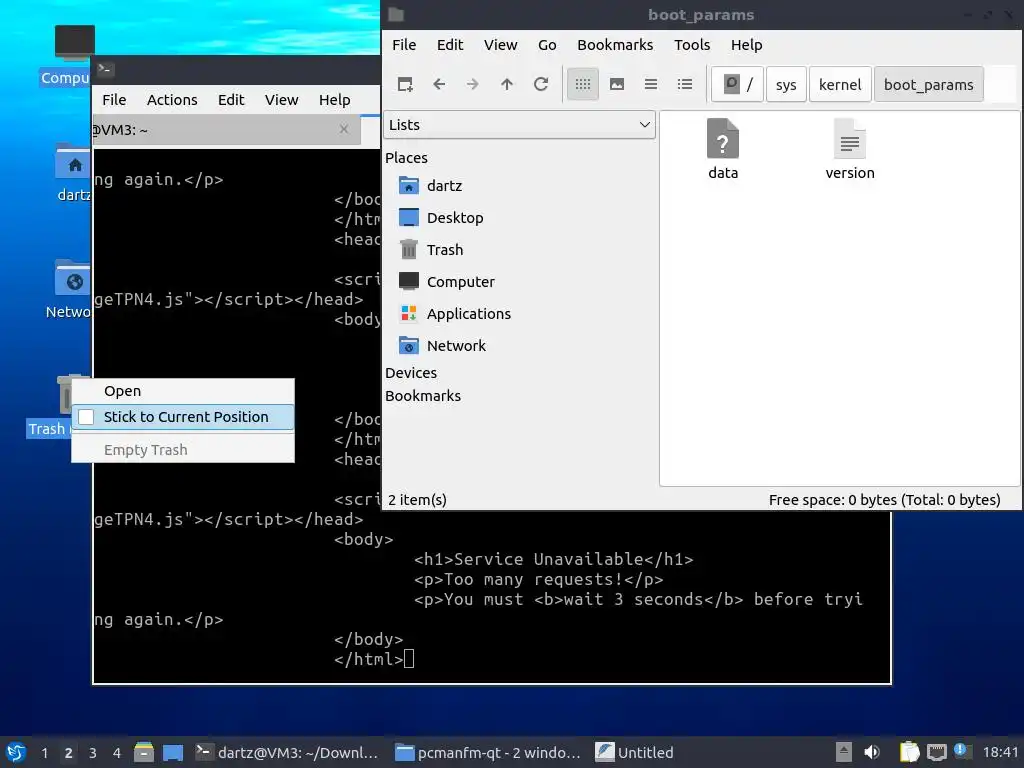
Task: Open clipboard manager tray icon
Action: [908, 752]
